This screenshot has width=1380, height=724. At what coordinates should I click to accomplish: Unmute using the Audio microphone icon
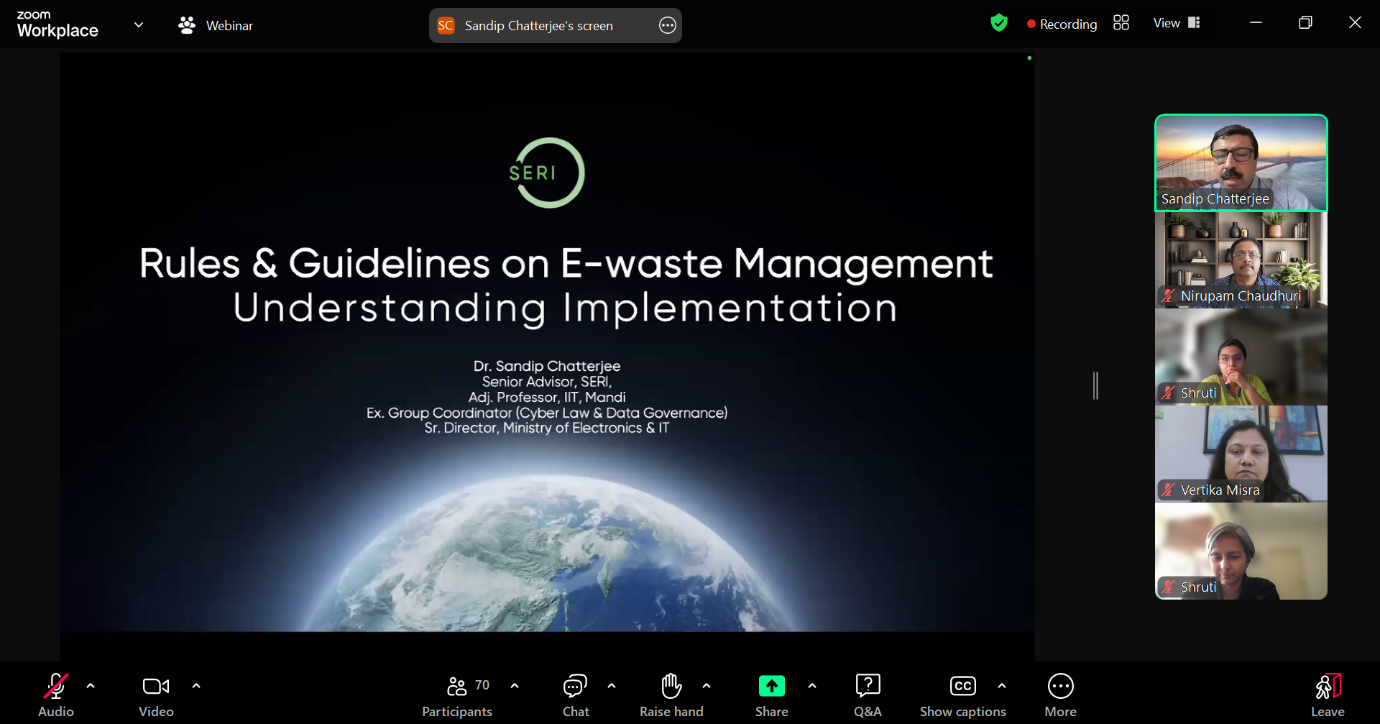tap(56, 686)
